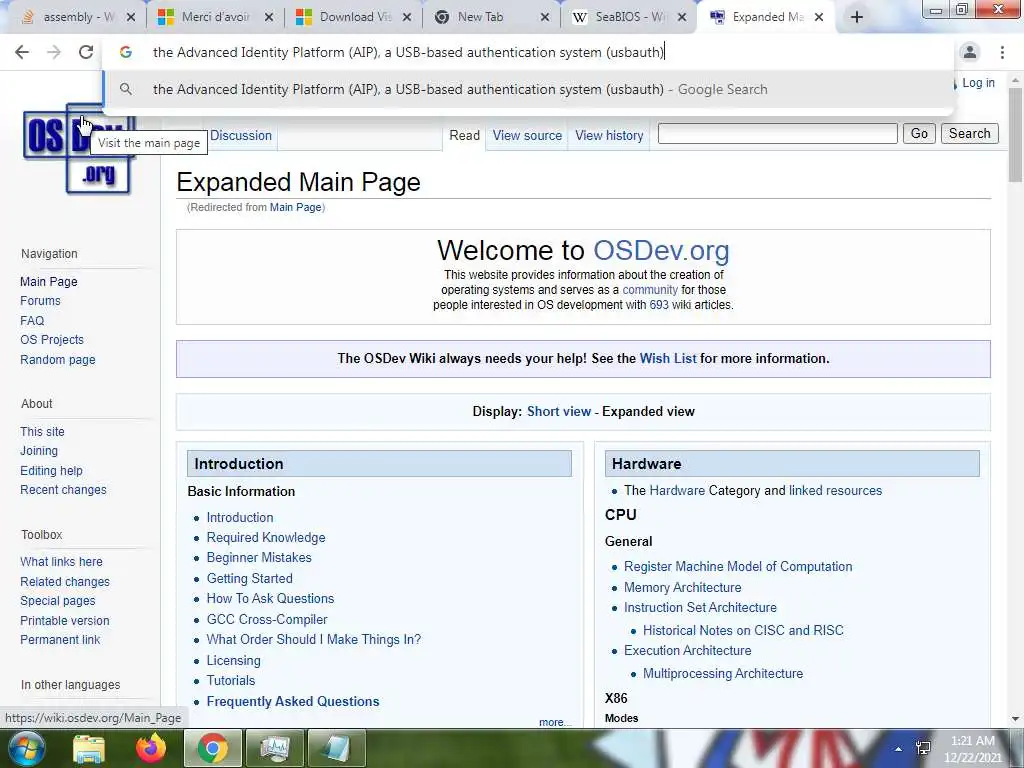
Task: Go back with the browser back arrow
Action: [22, 52]
